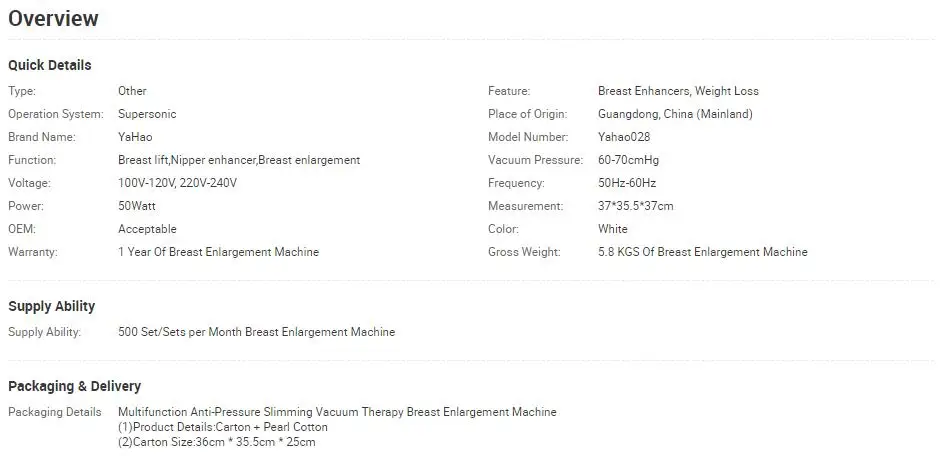Select the Quick Details section title
This screenshot has height=456, width=940.
(50, 65)
